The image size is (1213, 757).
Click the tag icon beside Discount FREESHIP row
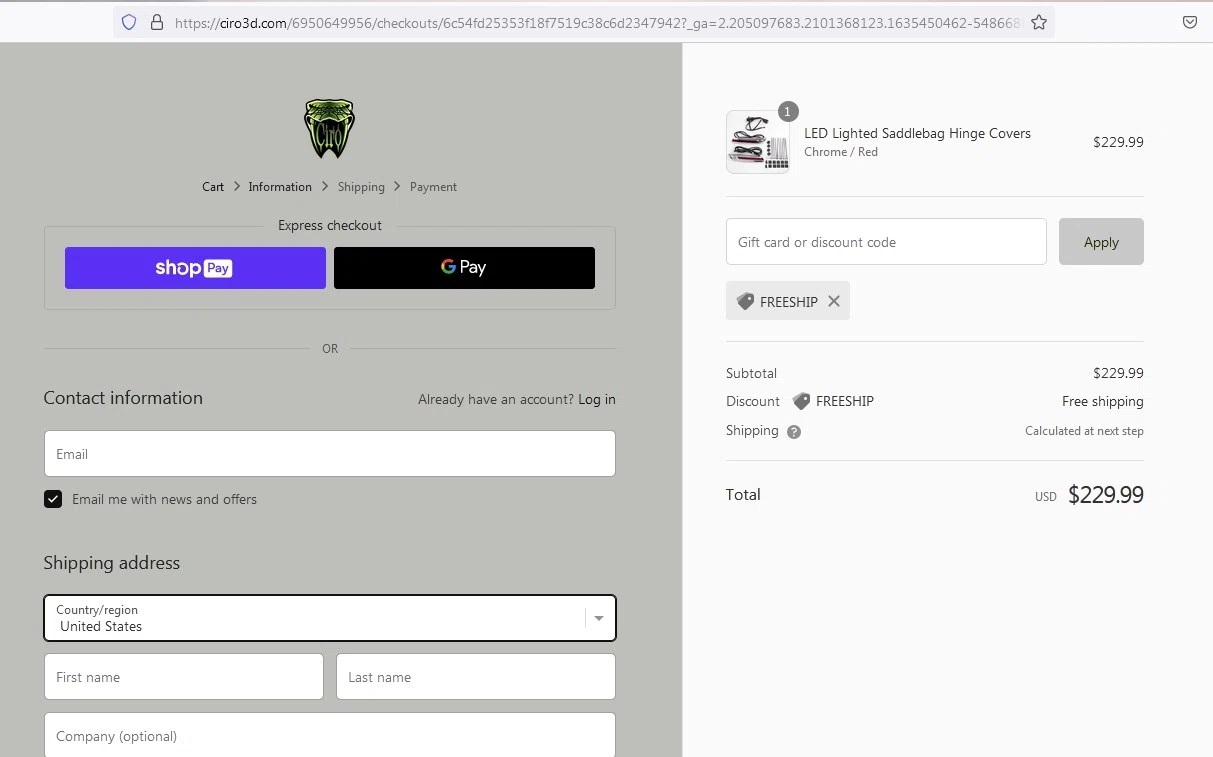pyautogui.click(x=801, y=401)
